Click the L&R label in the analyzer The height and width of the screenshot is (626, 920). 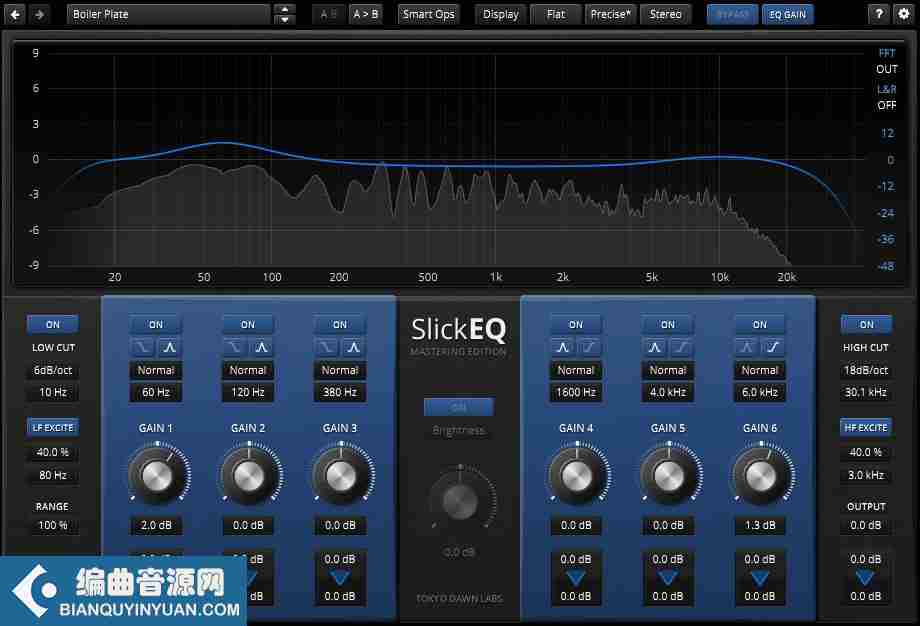pyautogui.click(x=887, y=89)
